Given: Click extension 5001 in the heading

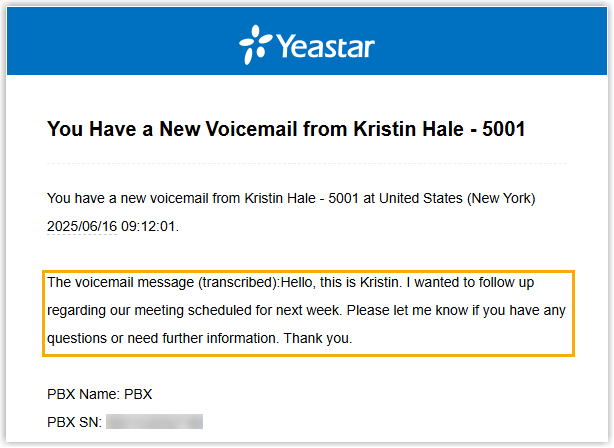Looking at the screenshot, I should click(503, 129).
